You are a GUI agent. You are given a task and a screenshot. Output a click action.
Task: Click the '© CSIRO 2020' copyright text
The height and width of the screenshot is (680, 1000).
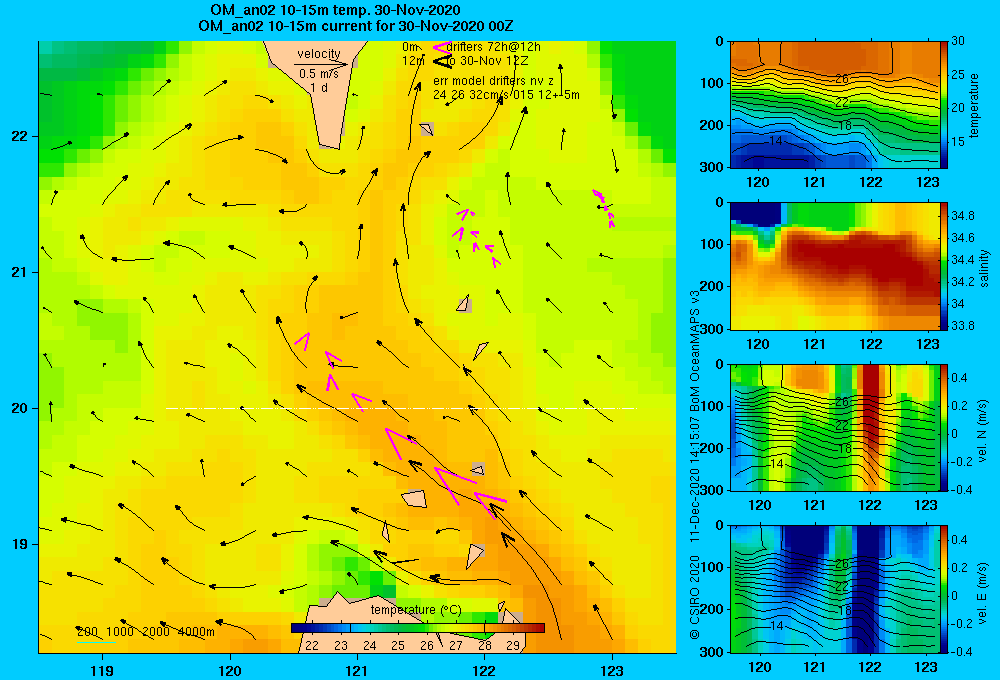pos(695,597)
